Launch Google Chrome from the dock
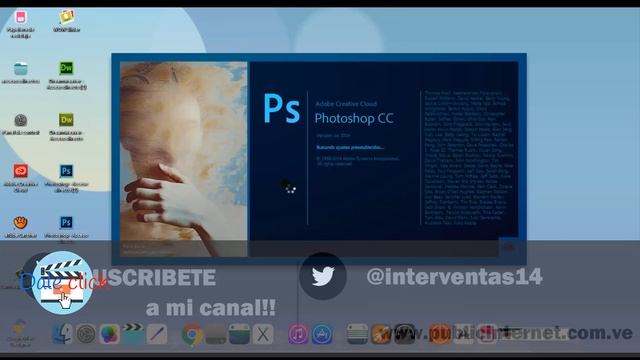This screenshot has width=640, height=360. (x=192, y=335)
